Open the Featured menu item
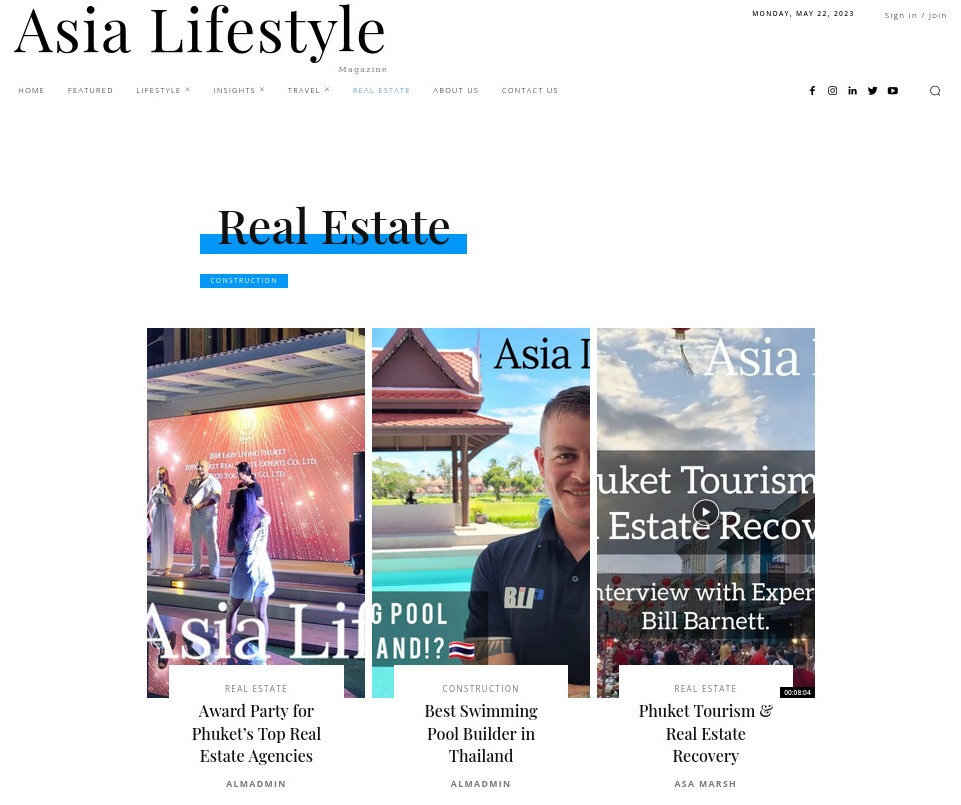 90,91
